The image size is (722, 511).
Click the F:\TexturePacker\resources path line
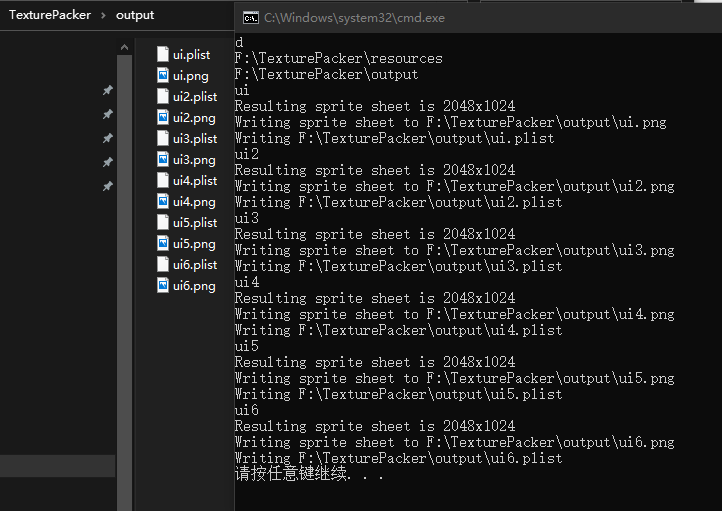338,58
